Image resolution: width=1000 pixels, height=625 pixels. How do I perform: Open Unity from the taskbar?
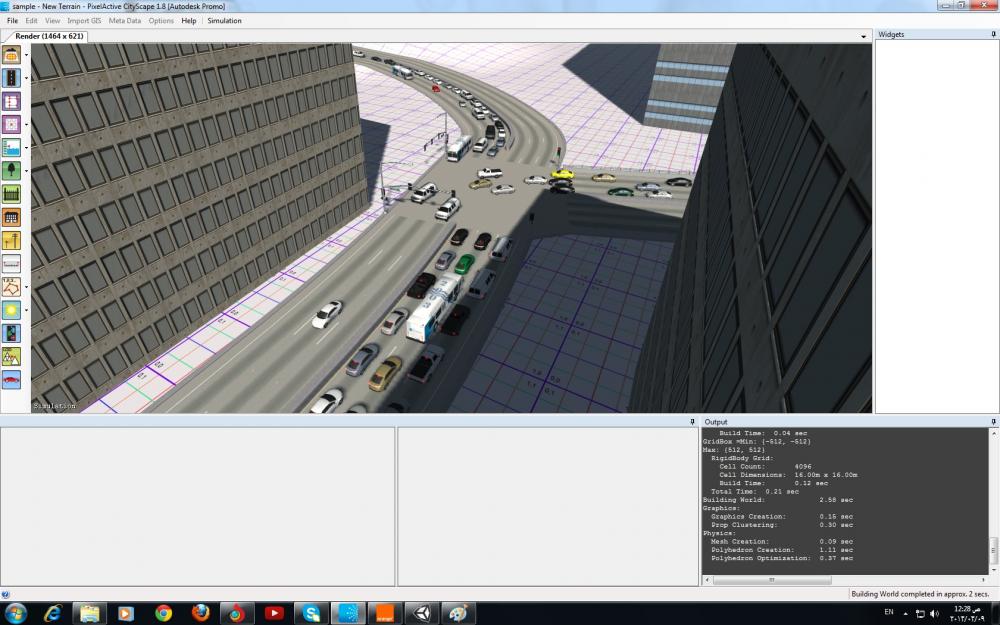[x=422, y=614]
